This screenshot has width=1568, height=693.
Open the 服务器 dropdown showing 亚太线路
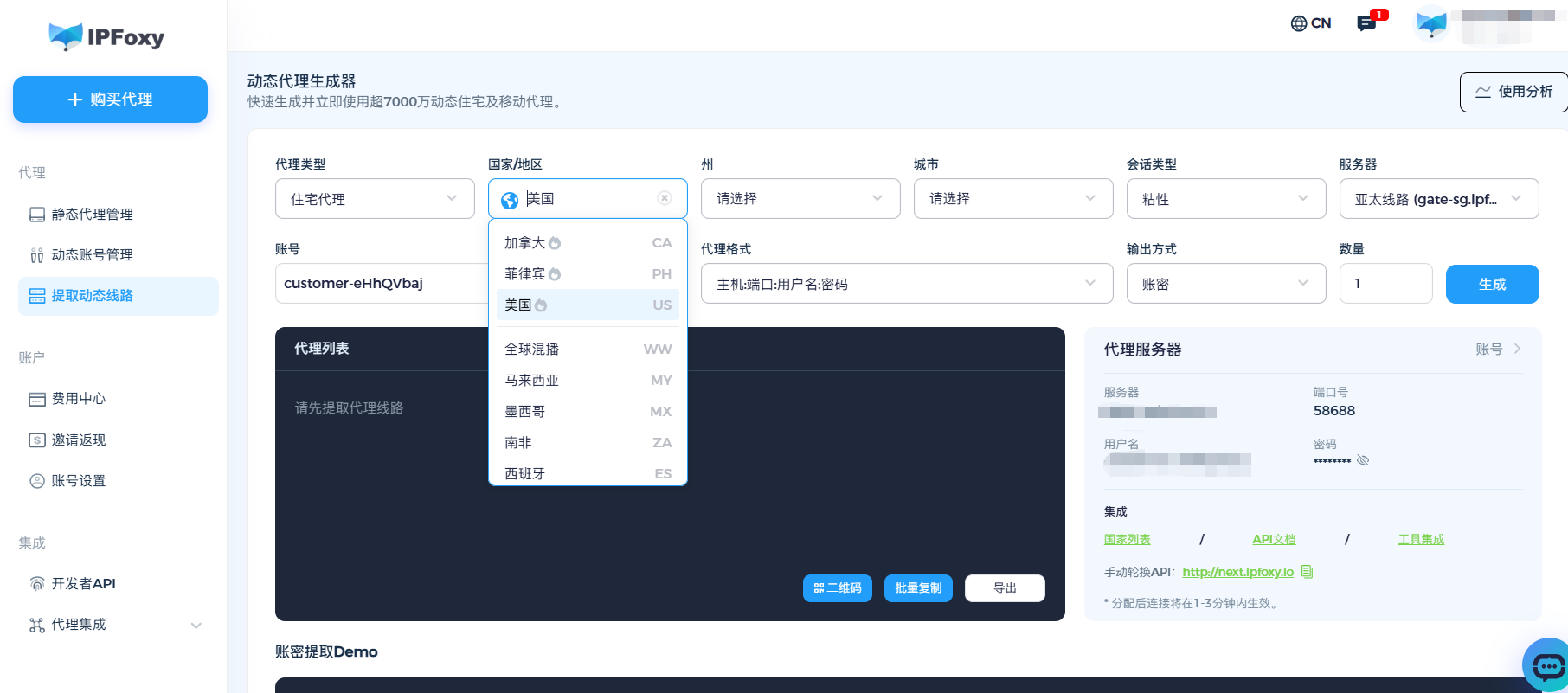[1439, 199]
